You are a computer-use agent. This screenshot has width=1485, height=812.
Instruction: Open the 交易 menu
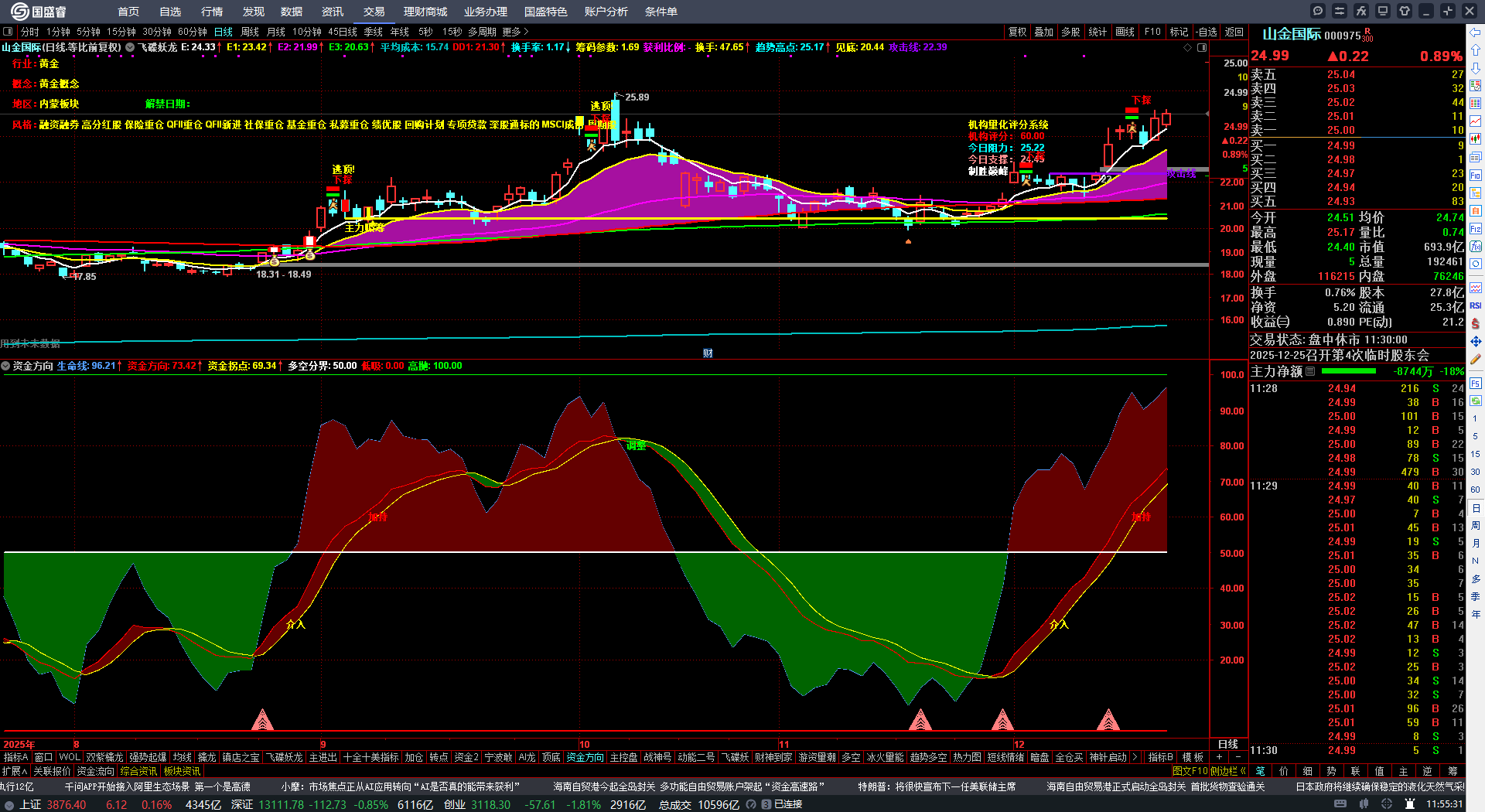coord(374,12)
